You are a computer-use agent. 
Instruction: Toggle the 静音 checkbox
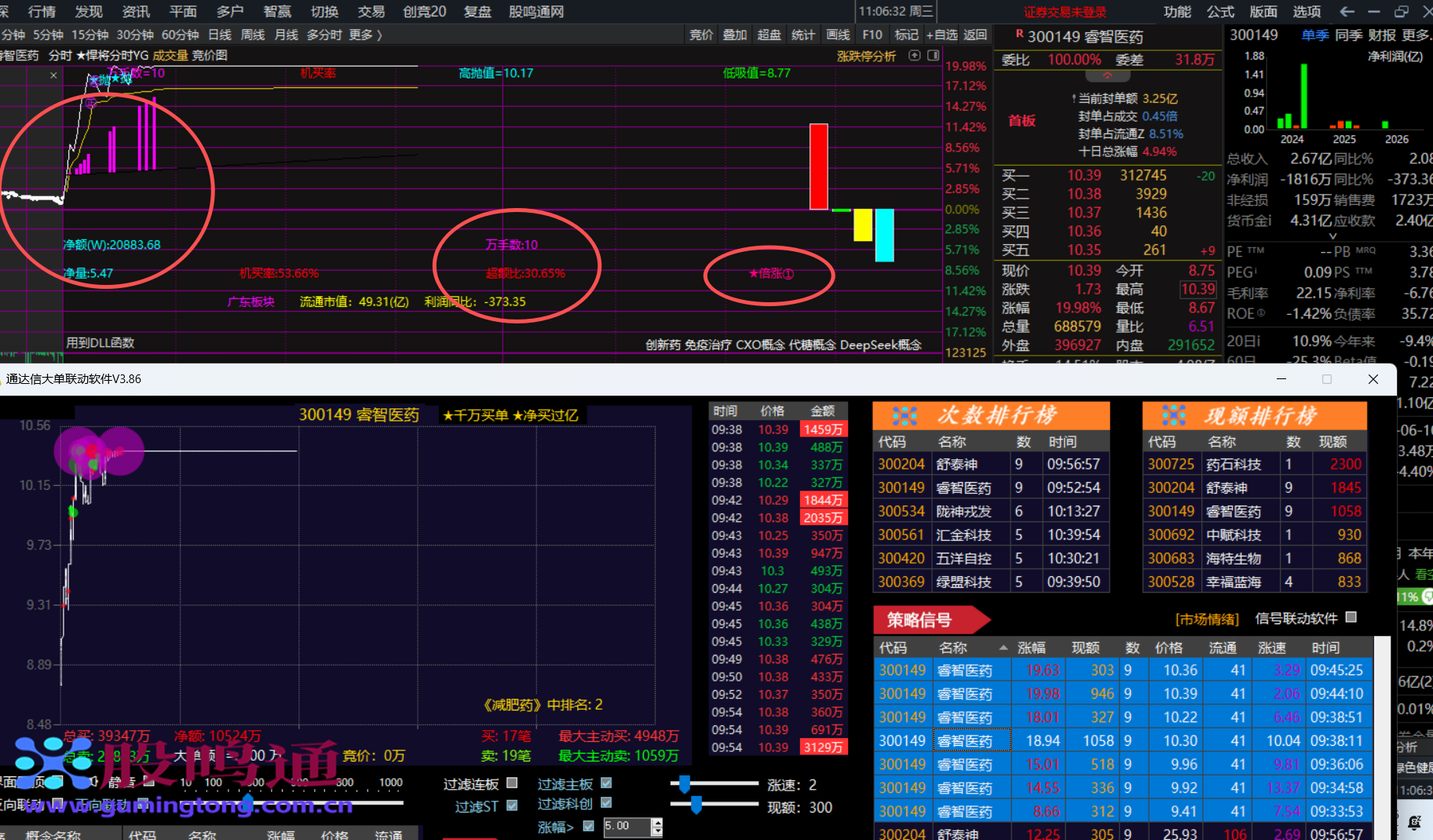pos(149,782)
